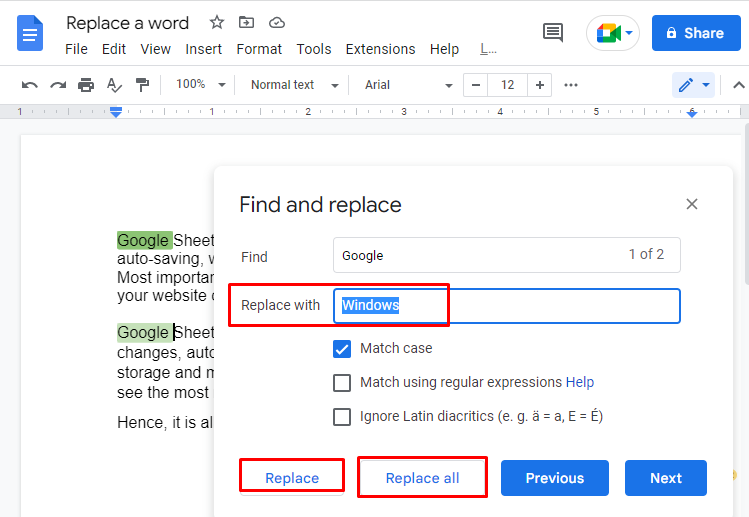The width and height of the screenshot is (749, 517).
Task: Open the regular expressions Help link
Action: (x=579, y=382)
